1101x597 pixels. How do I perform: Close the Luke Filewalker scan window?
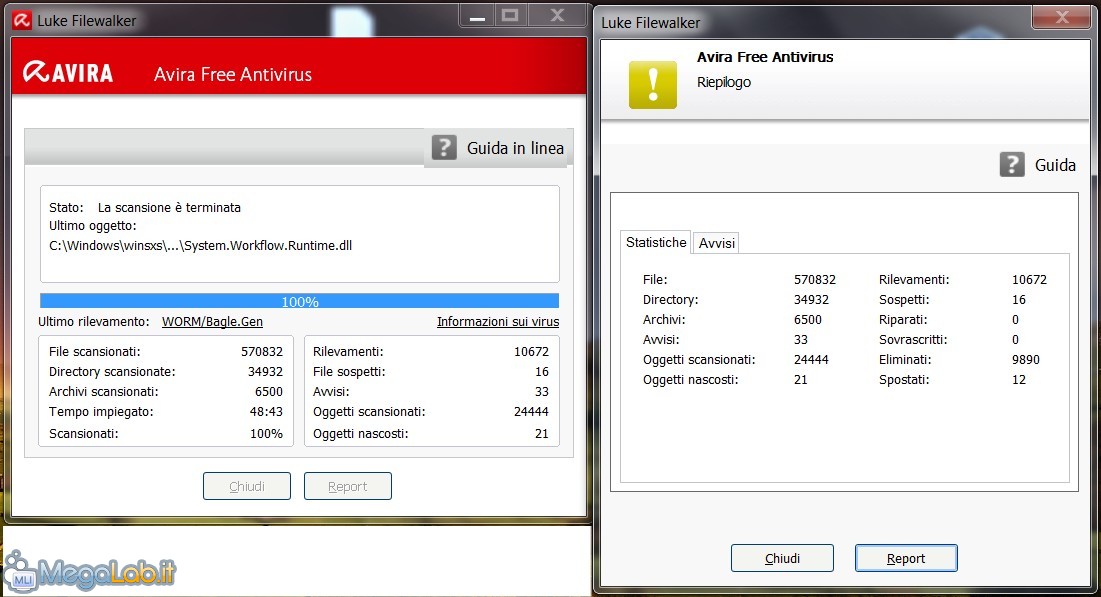point(557,16)
